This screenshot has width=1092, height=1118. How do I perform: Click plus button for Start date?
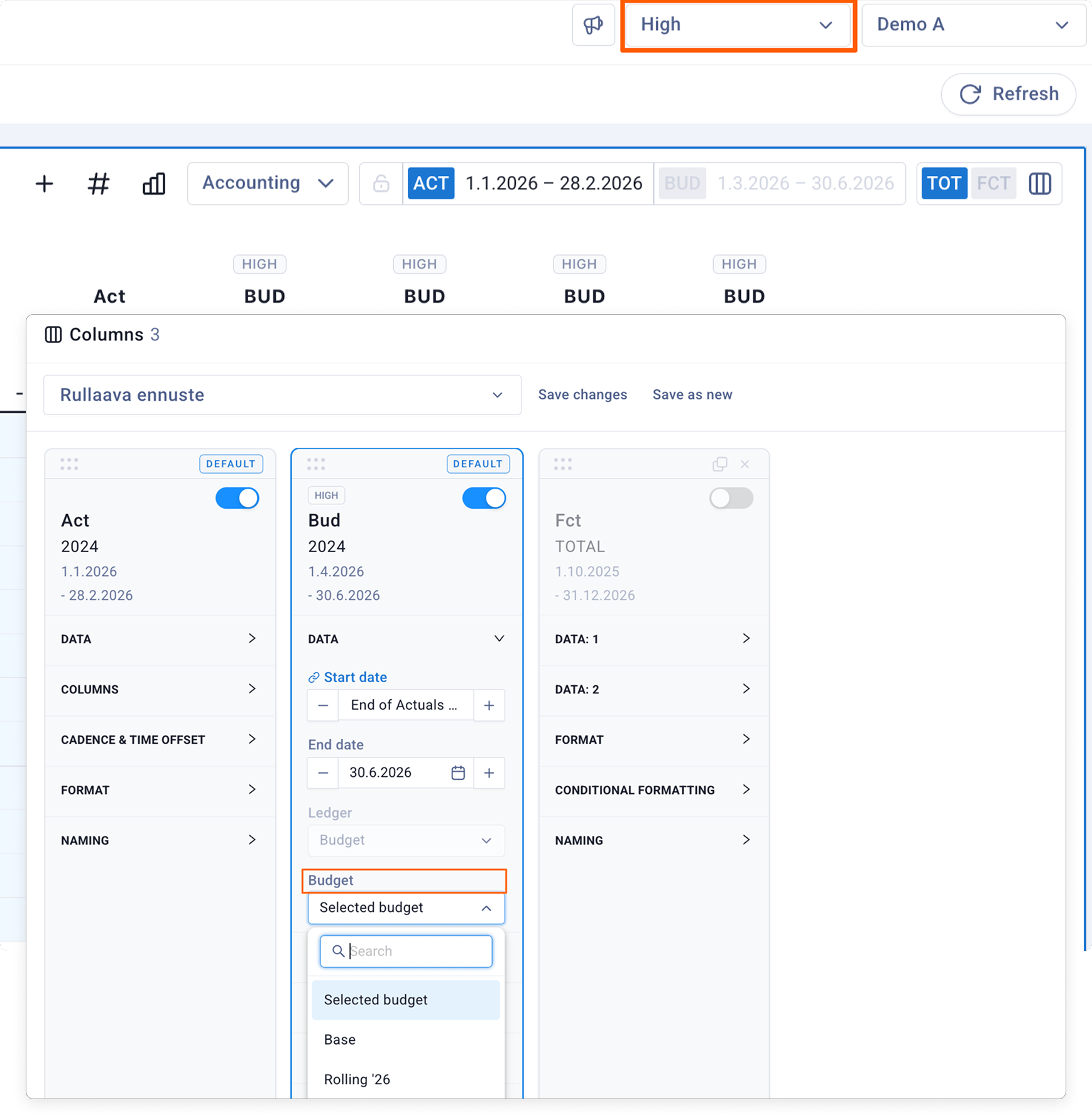click(489, 705)
